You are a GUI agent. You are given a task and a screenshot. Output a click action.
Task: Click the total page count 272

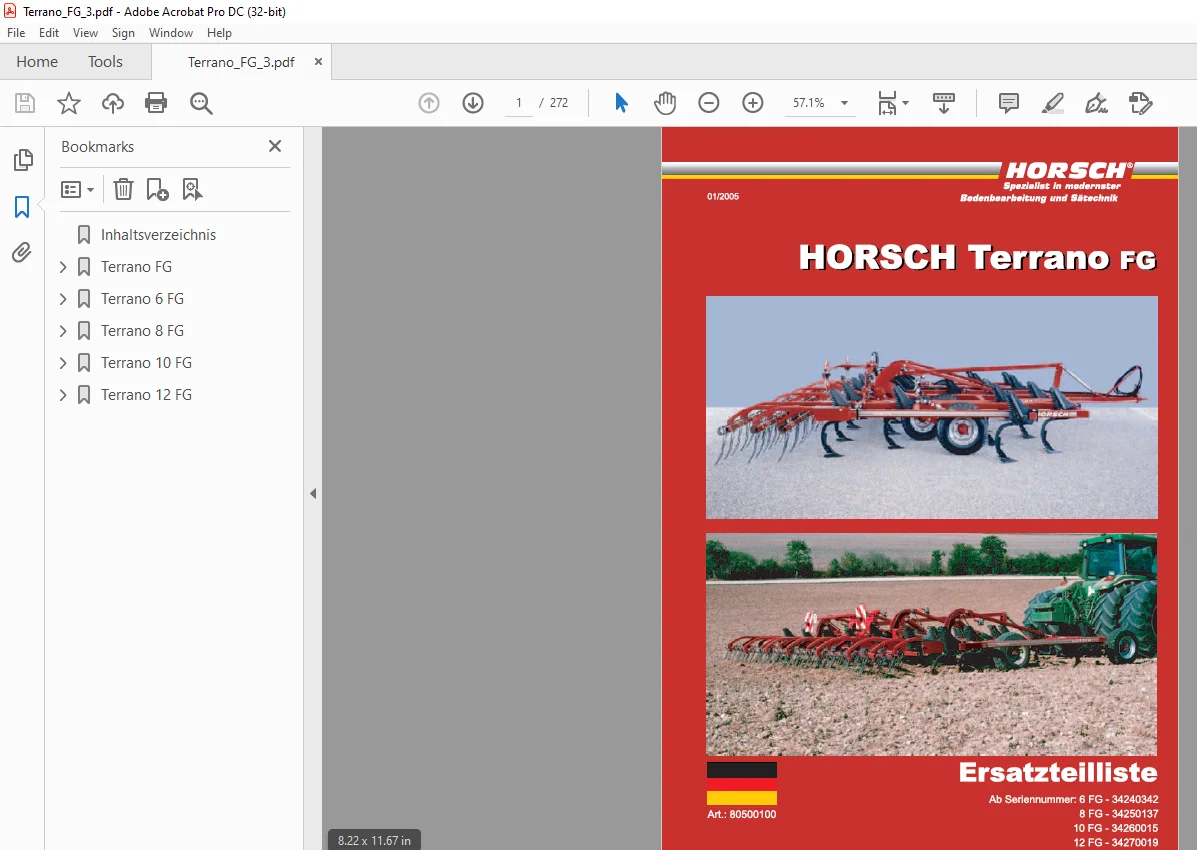[559, 103]
